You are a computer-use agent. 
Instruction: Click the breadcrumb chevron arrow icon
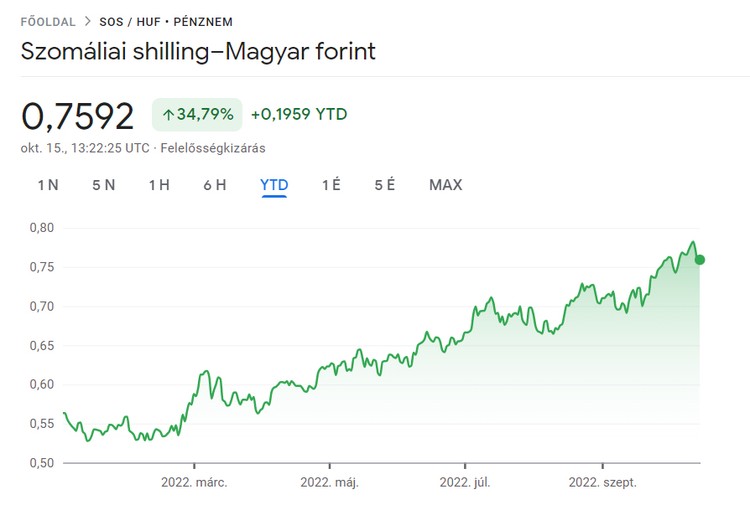[x=88, y=20]
